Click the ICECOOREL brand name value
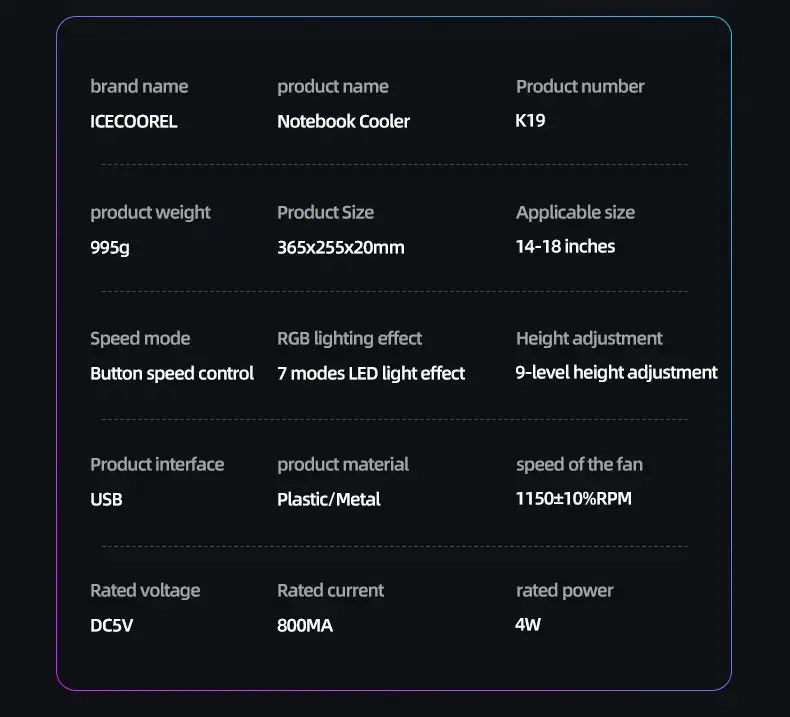The image size is (790, 717). [x=134, y=121]
